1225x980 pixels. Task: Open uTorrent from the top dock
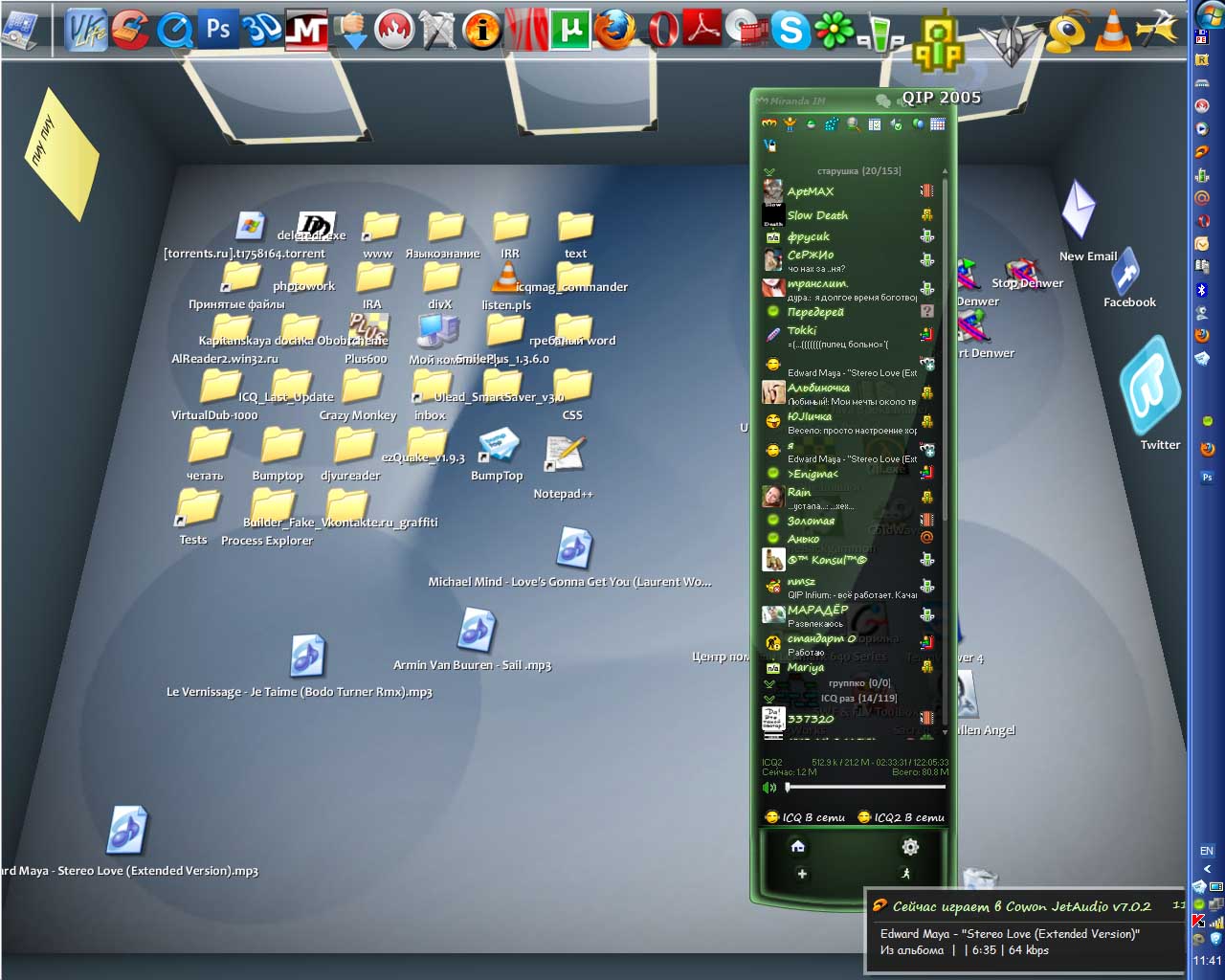(570, 30)
